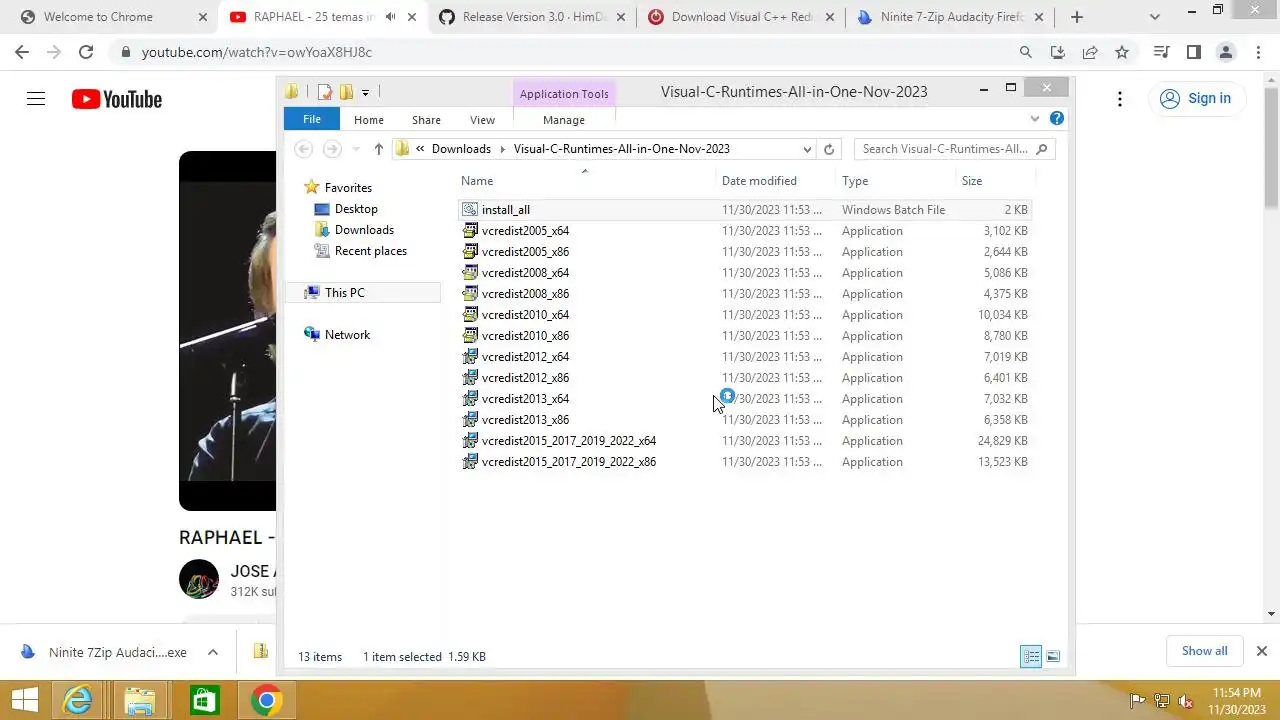
Task: Open recent locations dropdown arrow
Action: click(356, 149)
